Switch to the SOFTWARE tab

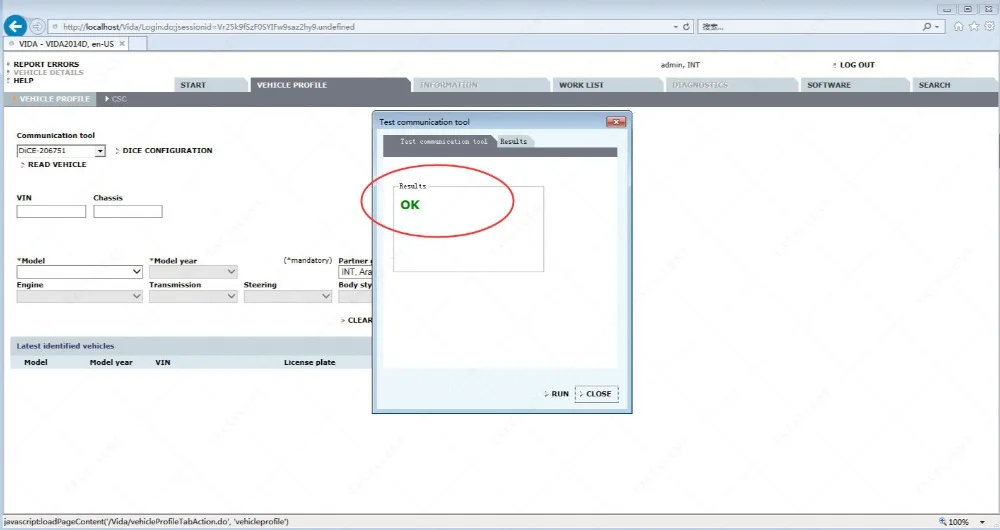click(x=853, y=85)
